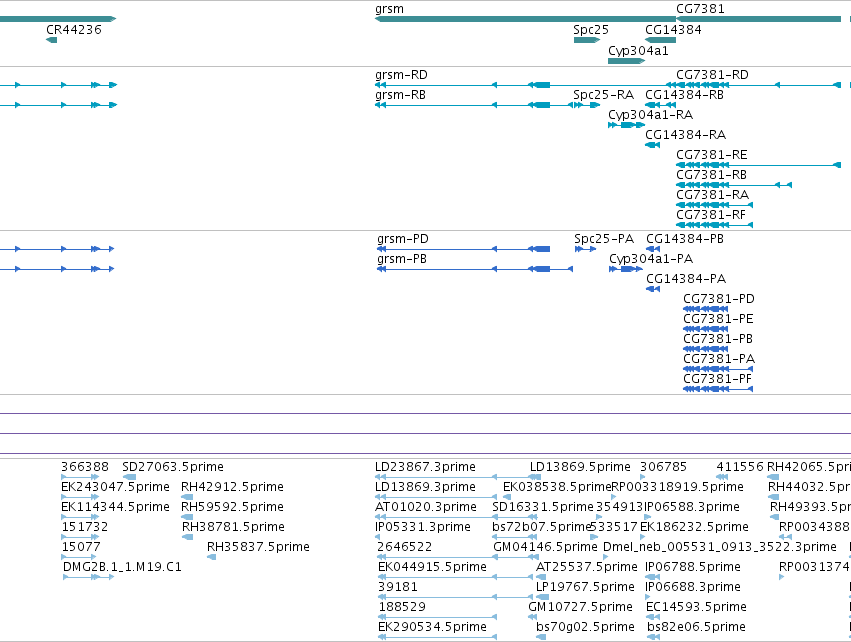
Task: Click the 39181 alignment label
Action: (x=398, y=587)
